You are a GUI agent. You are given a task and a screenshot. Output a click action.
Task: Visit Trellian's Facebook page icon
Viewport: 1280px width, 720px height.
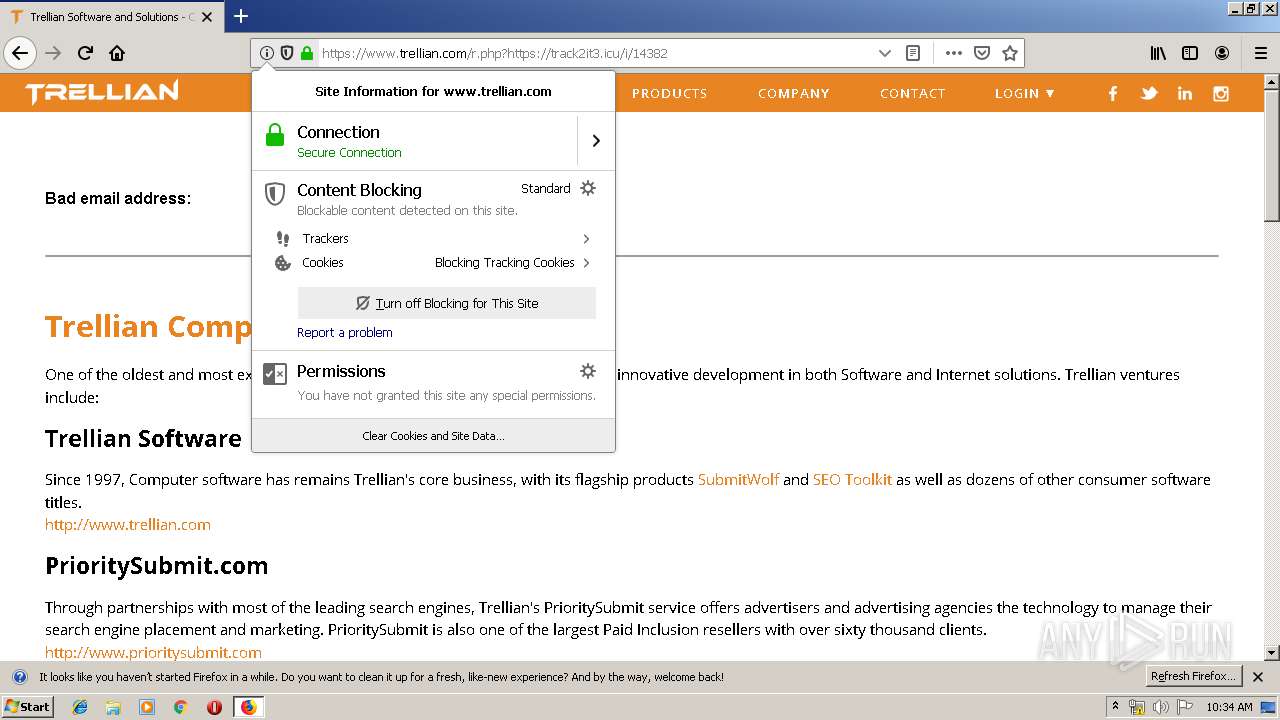coord(1113,93)
